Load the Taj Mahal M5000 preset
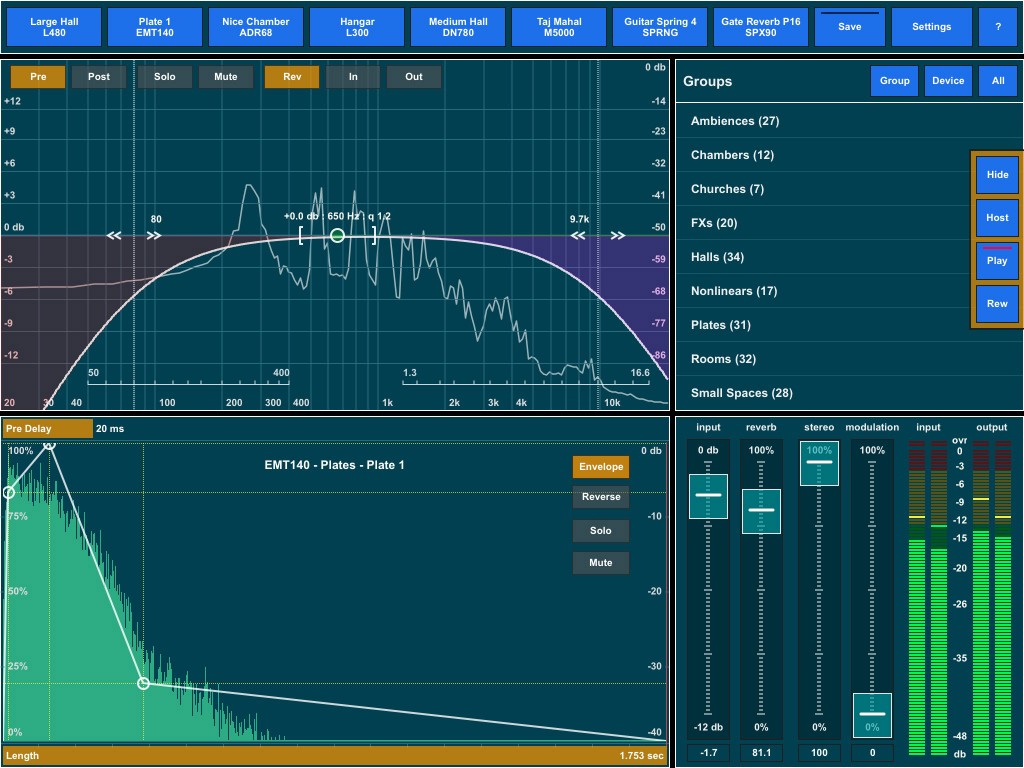Screen dimensions: 1024x768 click(558, 27)
